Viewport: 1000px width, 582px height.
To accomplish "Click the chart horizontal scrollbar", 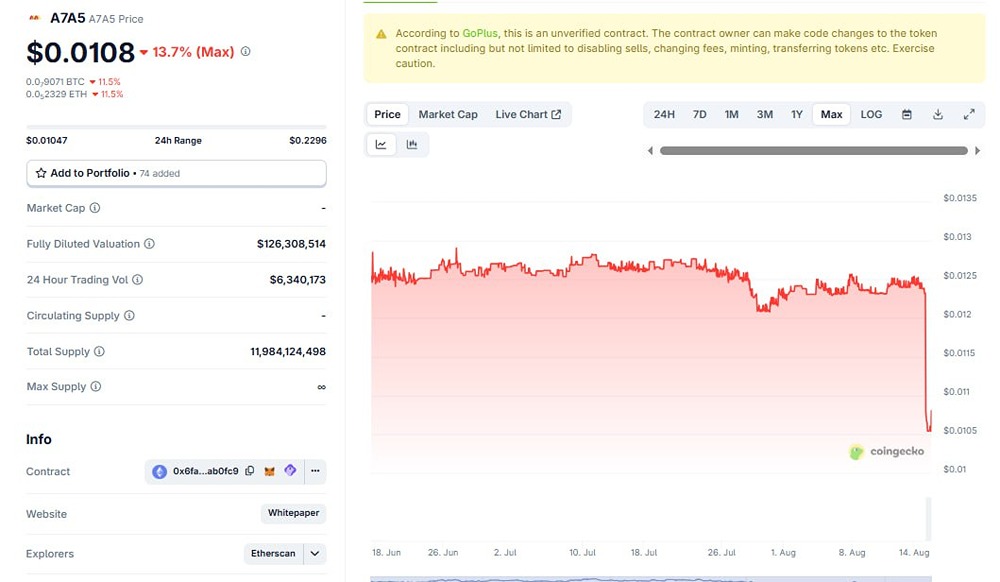I will coord(813,151).
